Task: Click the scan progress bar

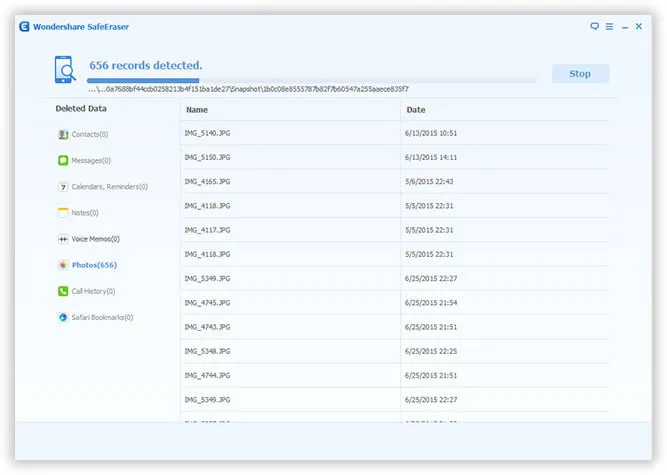Action: [312, 80]
